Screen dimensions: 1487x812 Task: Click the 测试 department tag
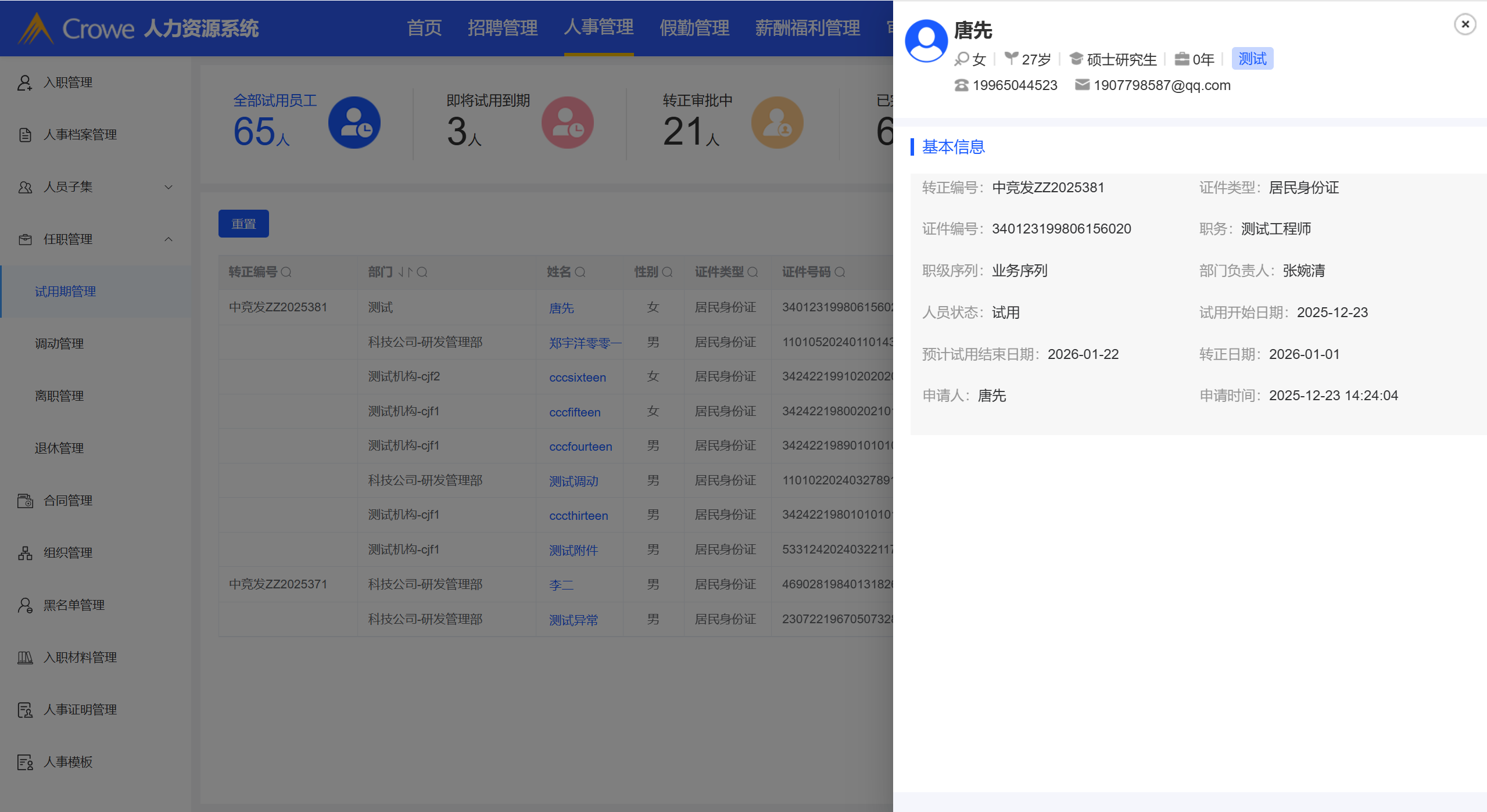(1252, 59)
